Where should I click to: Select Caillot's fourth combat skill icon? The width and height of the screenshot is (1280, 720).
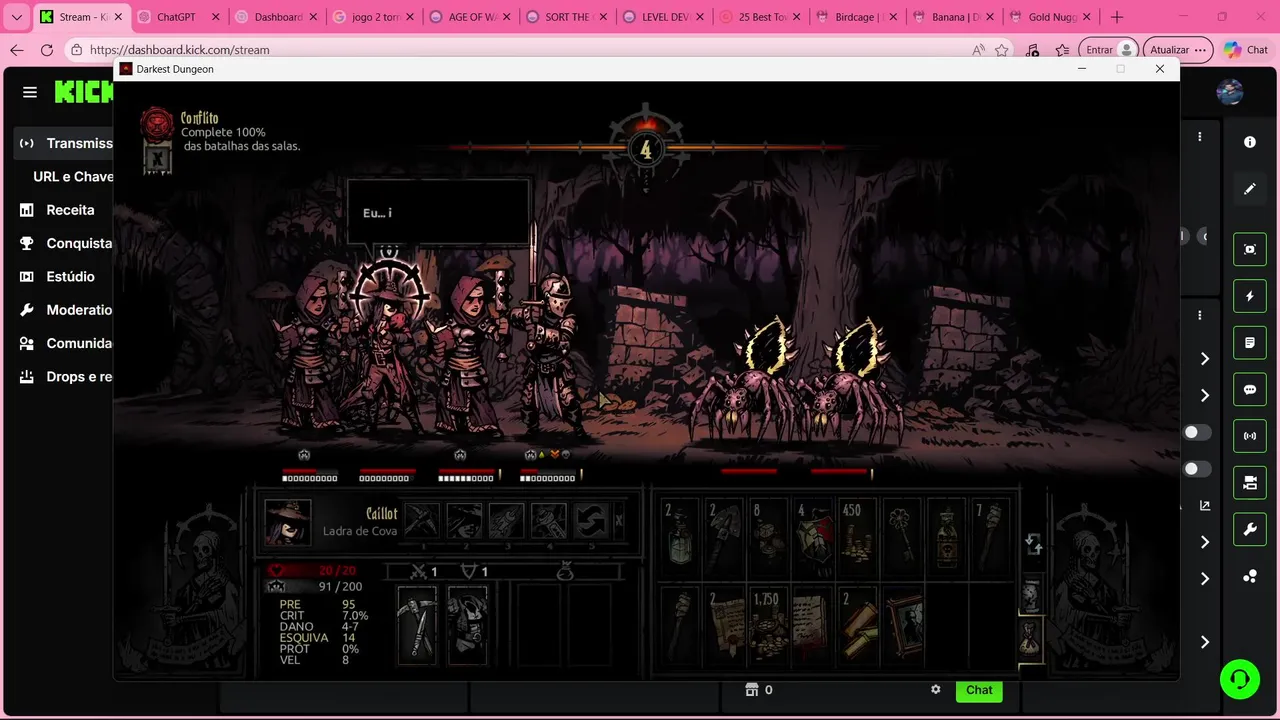pyautogui.click(x=549, y=521)
